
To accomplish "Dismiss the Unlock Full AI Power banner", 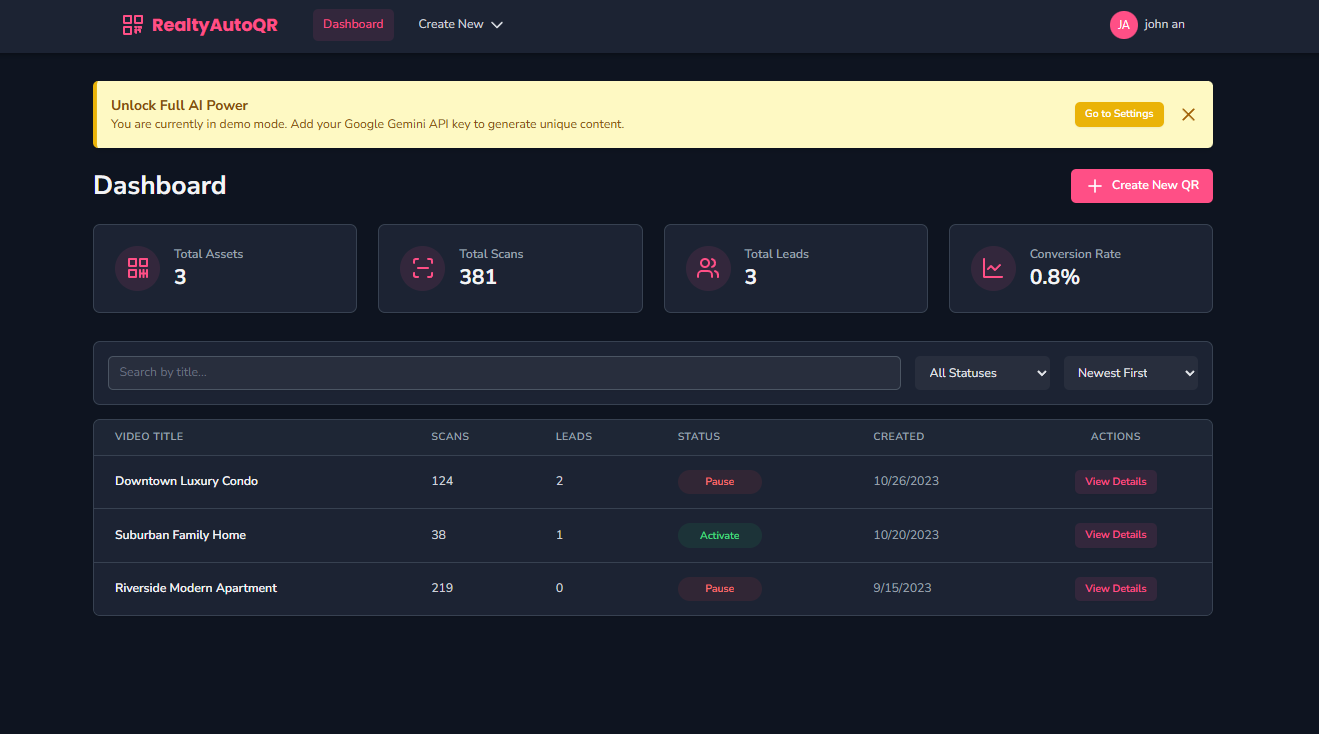I will pyautogui.click(x=1188, y=114).
